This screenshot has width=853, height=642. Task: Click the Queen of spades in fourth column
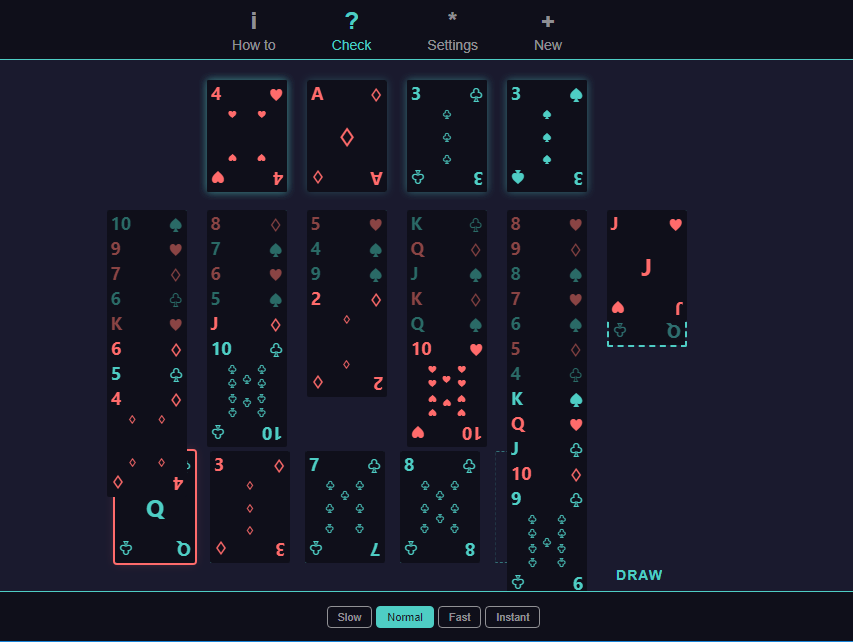tap(447, 324)
